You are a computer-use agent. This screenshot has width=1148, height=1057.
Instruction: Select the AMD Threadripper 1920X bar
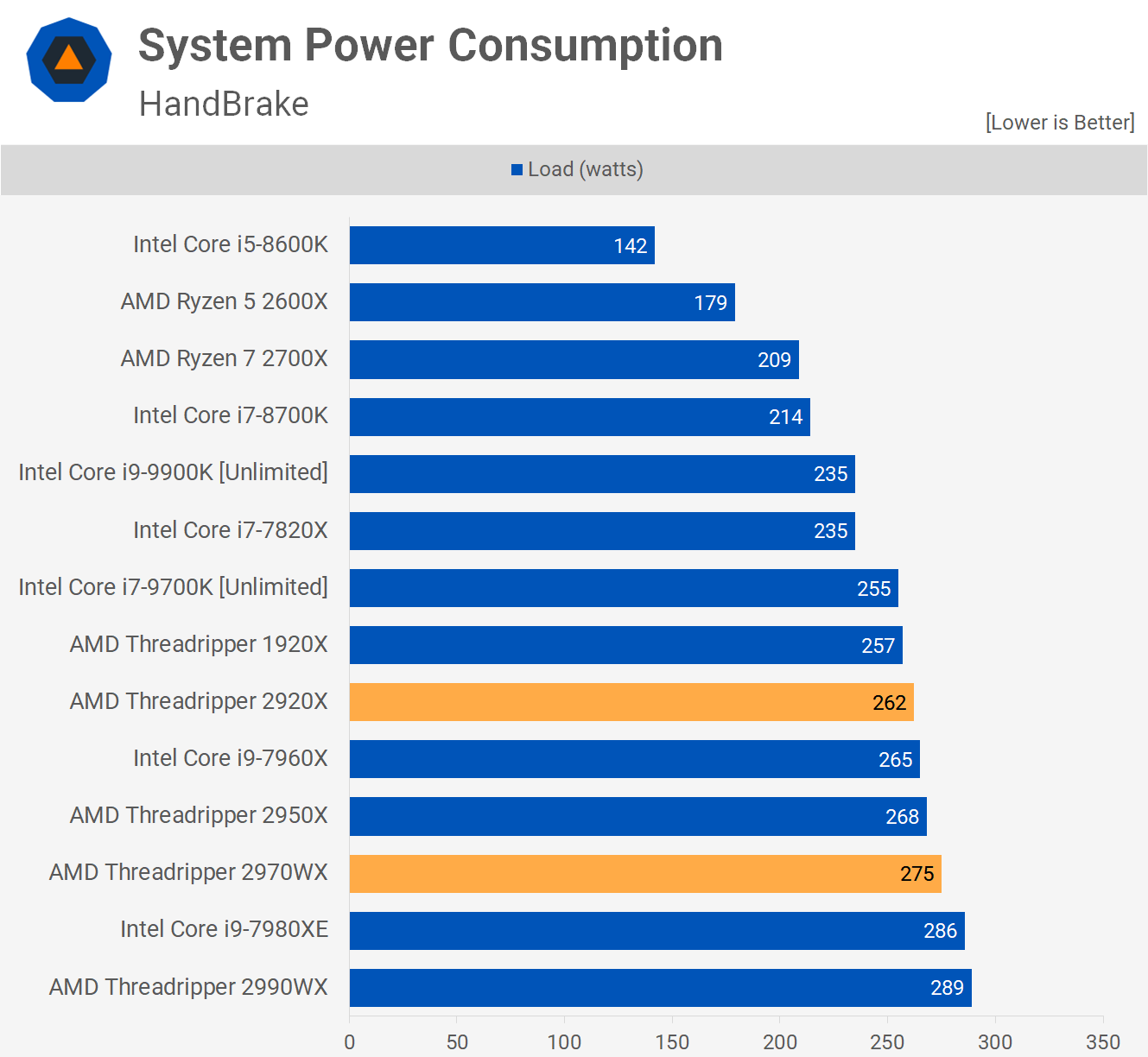[x=625, y=645]
